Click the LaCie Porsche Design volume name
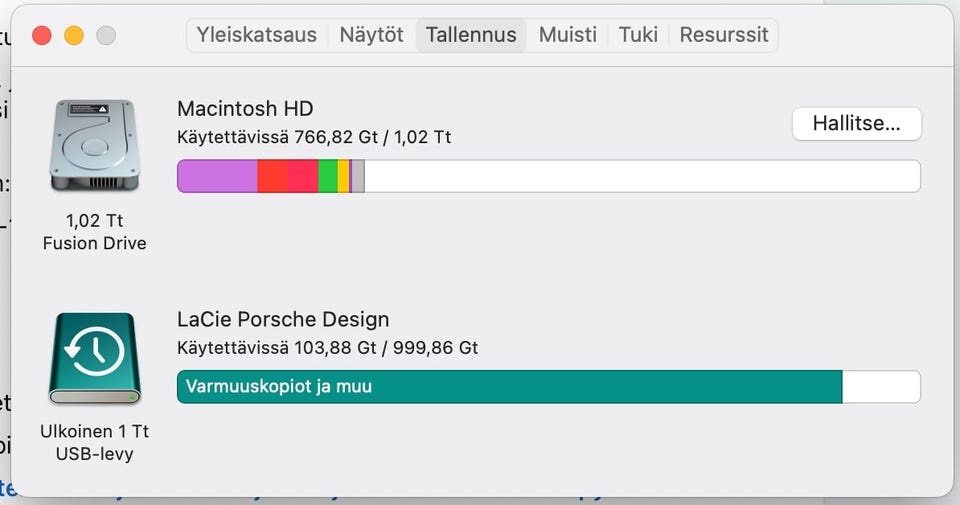This screenshot has width=960, height=505. click(x=283, y=320)
